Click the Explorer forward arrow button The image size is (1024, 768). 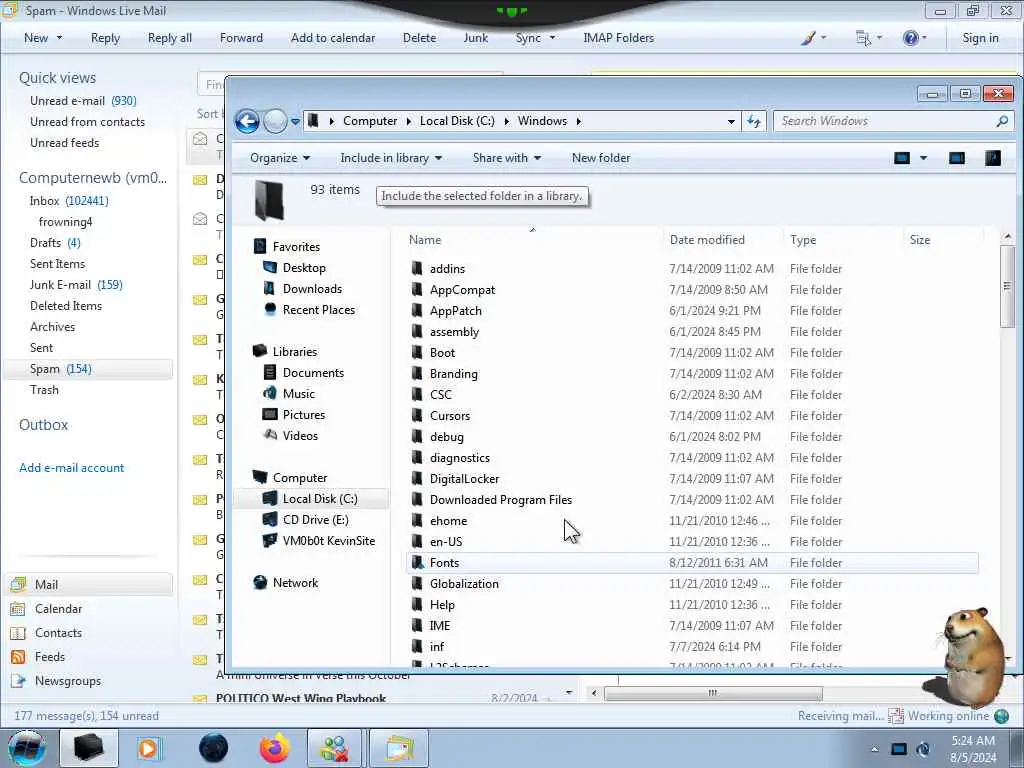click(x=276, y=121)
